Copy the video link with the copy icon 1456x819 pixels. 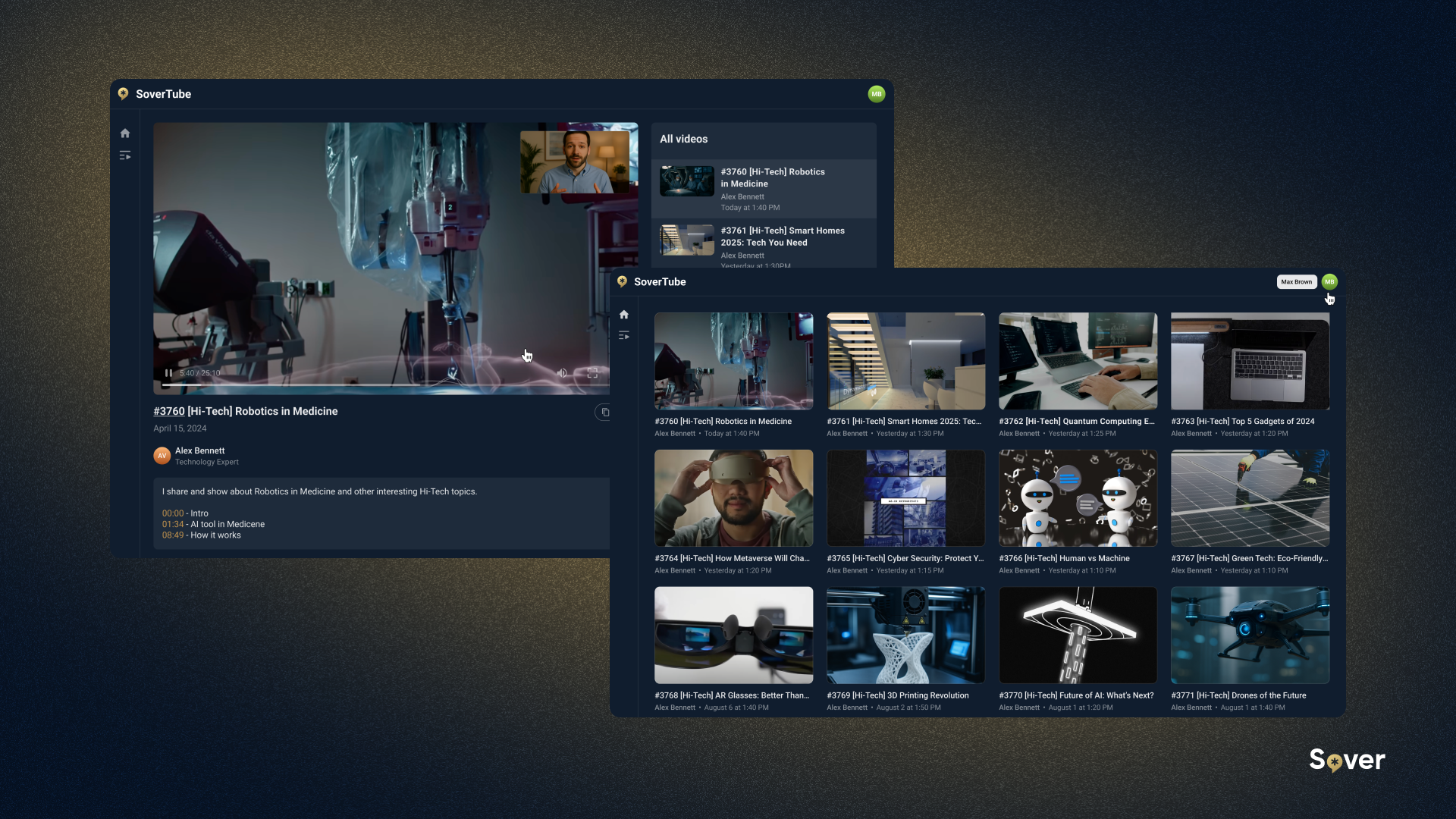[x=604, y=413]
